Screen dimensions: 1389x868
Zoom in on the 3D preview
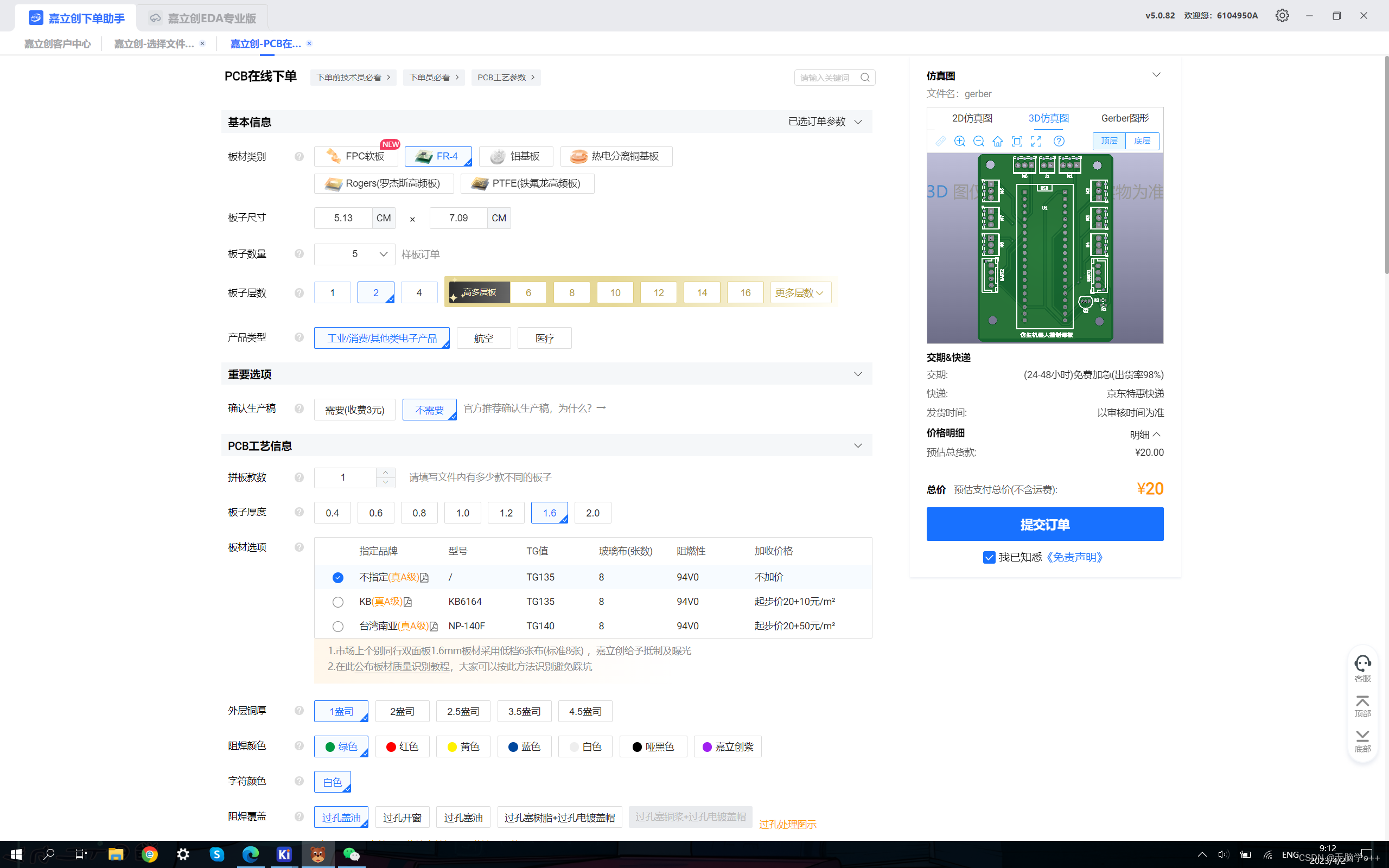pyautogui.click(x=960, y=141)
